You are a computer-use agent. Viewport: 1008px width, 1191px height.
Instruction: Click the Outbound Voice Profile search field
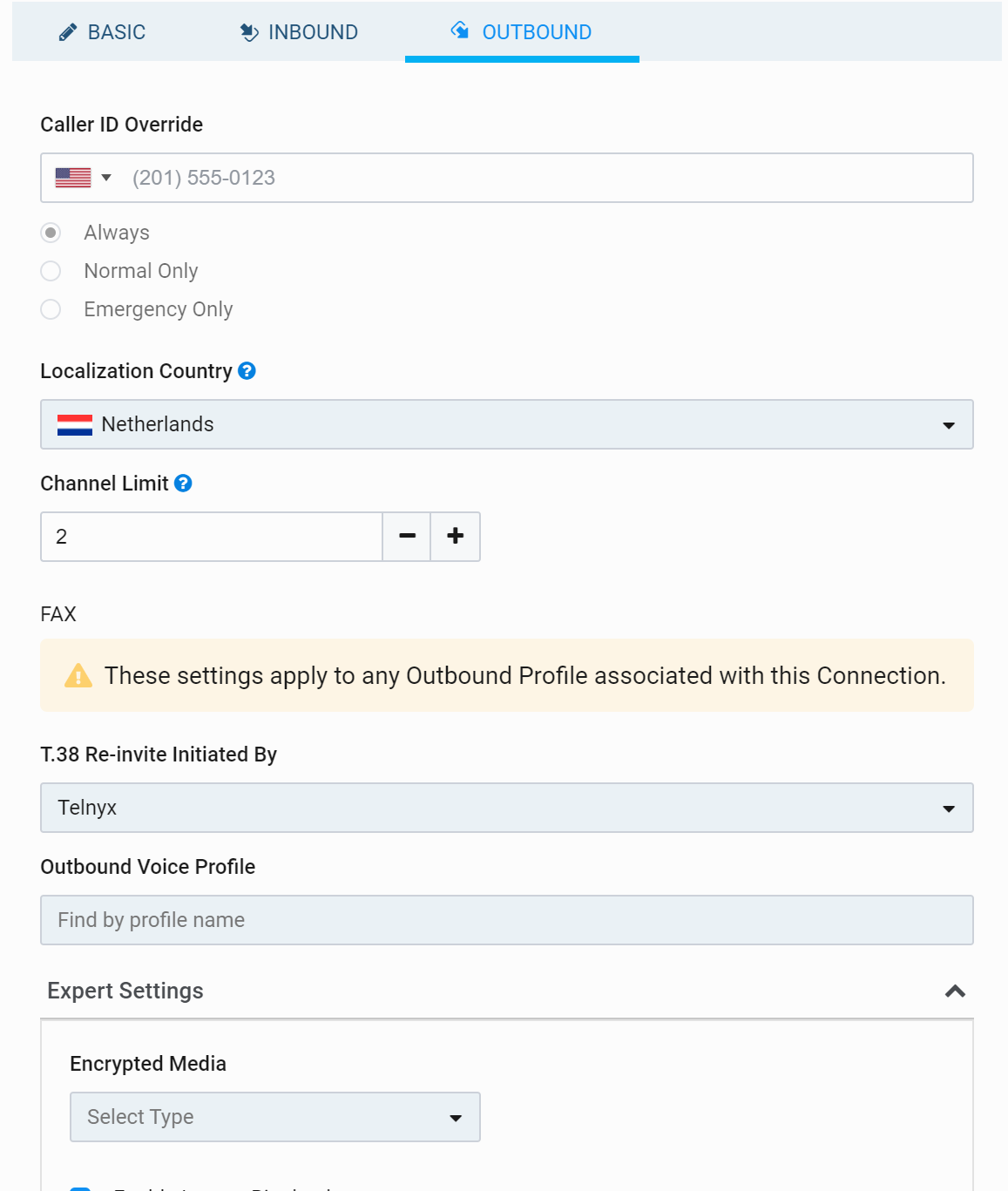(x=506, y=920)
